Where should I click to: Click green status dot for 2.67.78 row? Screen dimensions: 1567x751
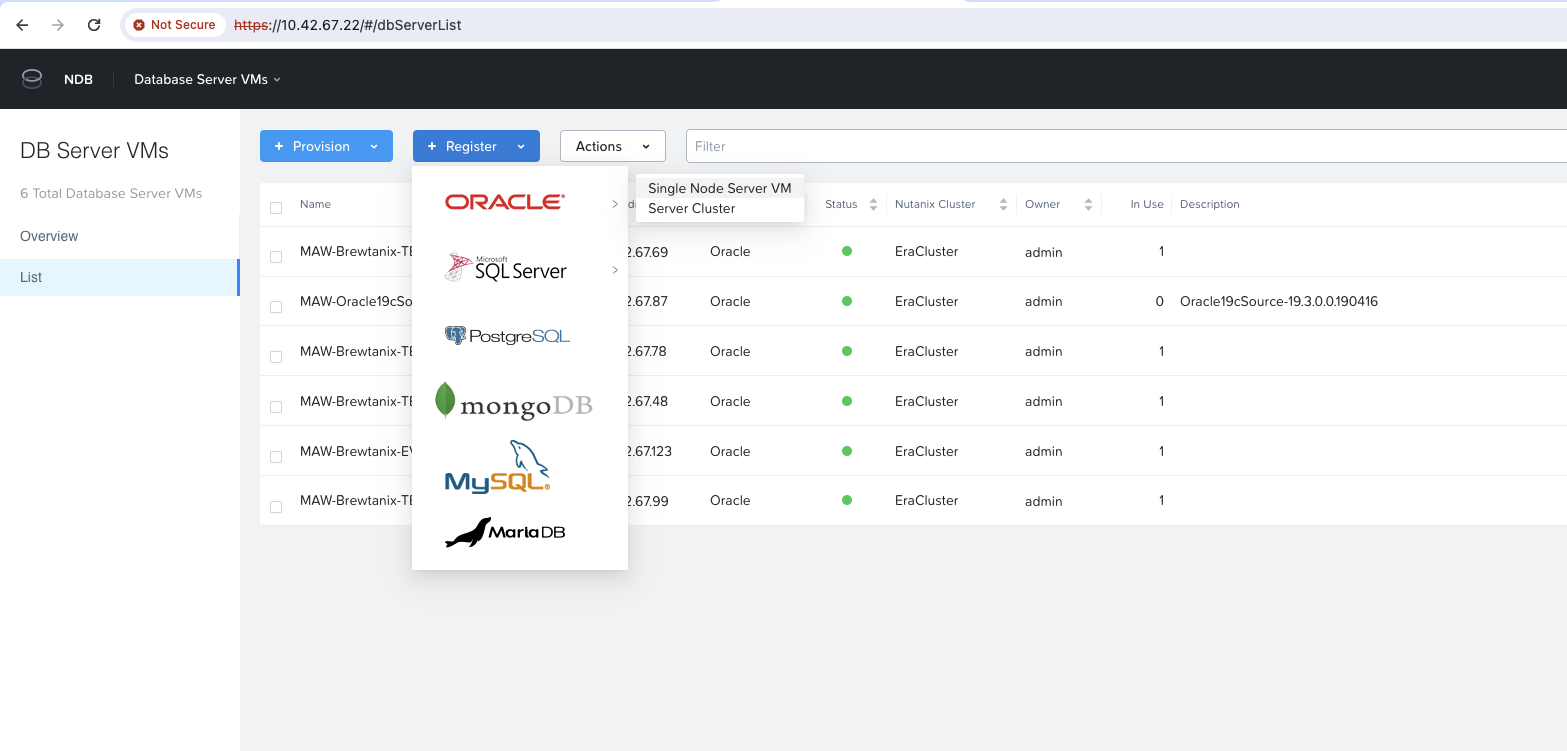pos(847,351)
